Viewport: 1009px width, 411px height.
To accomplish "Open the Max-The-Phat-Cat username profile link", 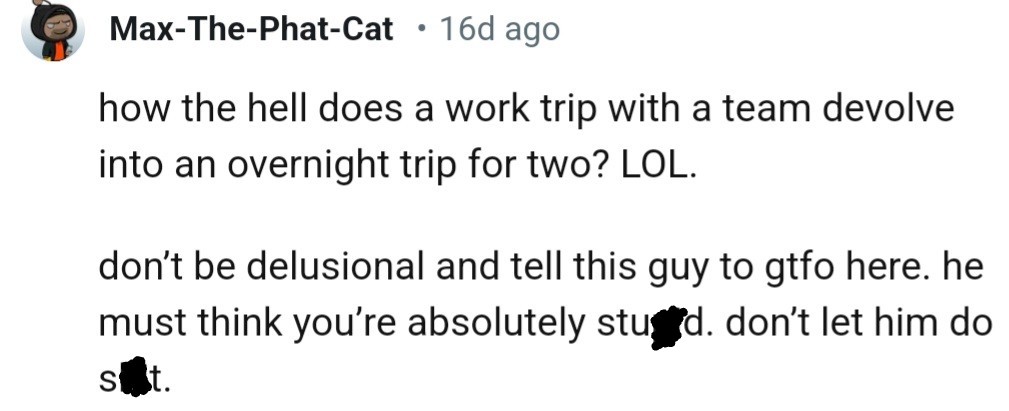I will coord(251,30).
